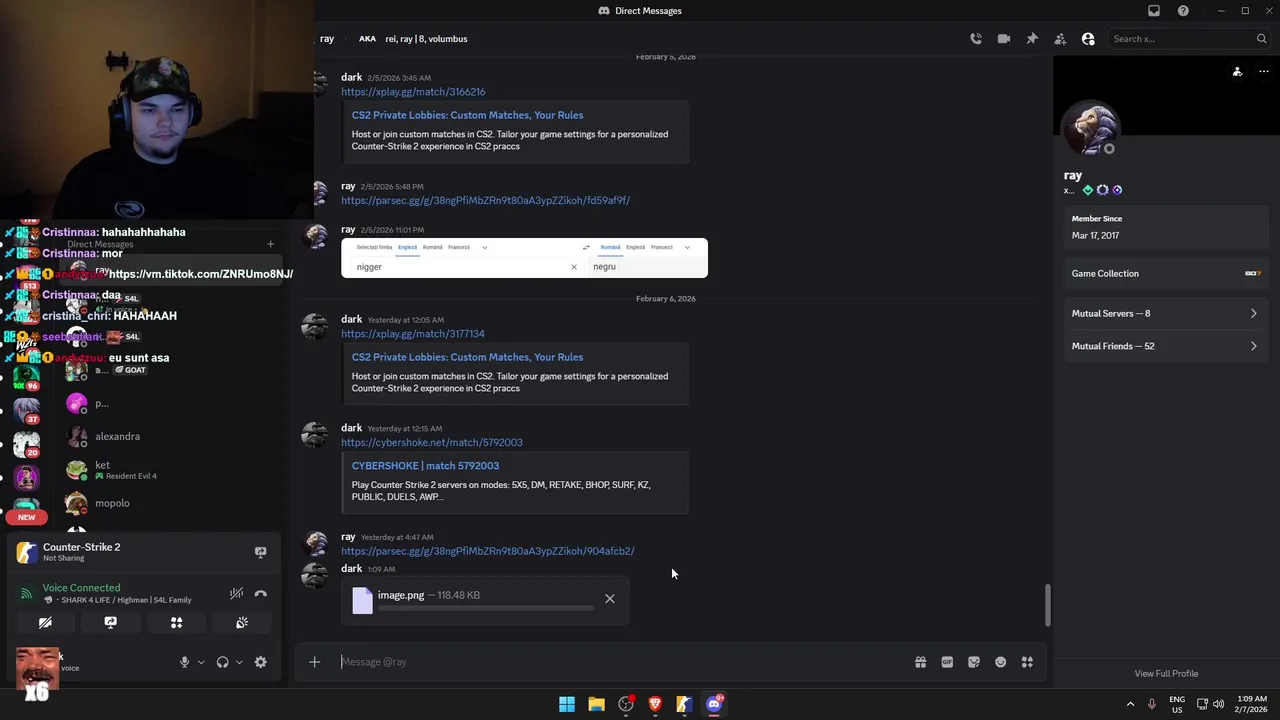Screen dimensions: 1280x720
Task: Toggle microphone mute in user panel
Action: (184, 662)
